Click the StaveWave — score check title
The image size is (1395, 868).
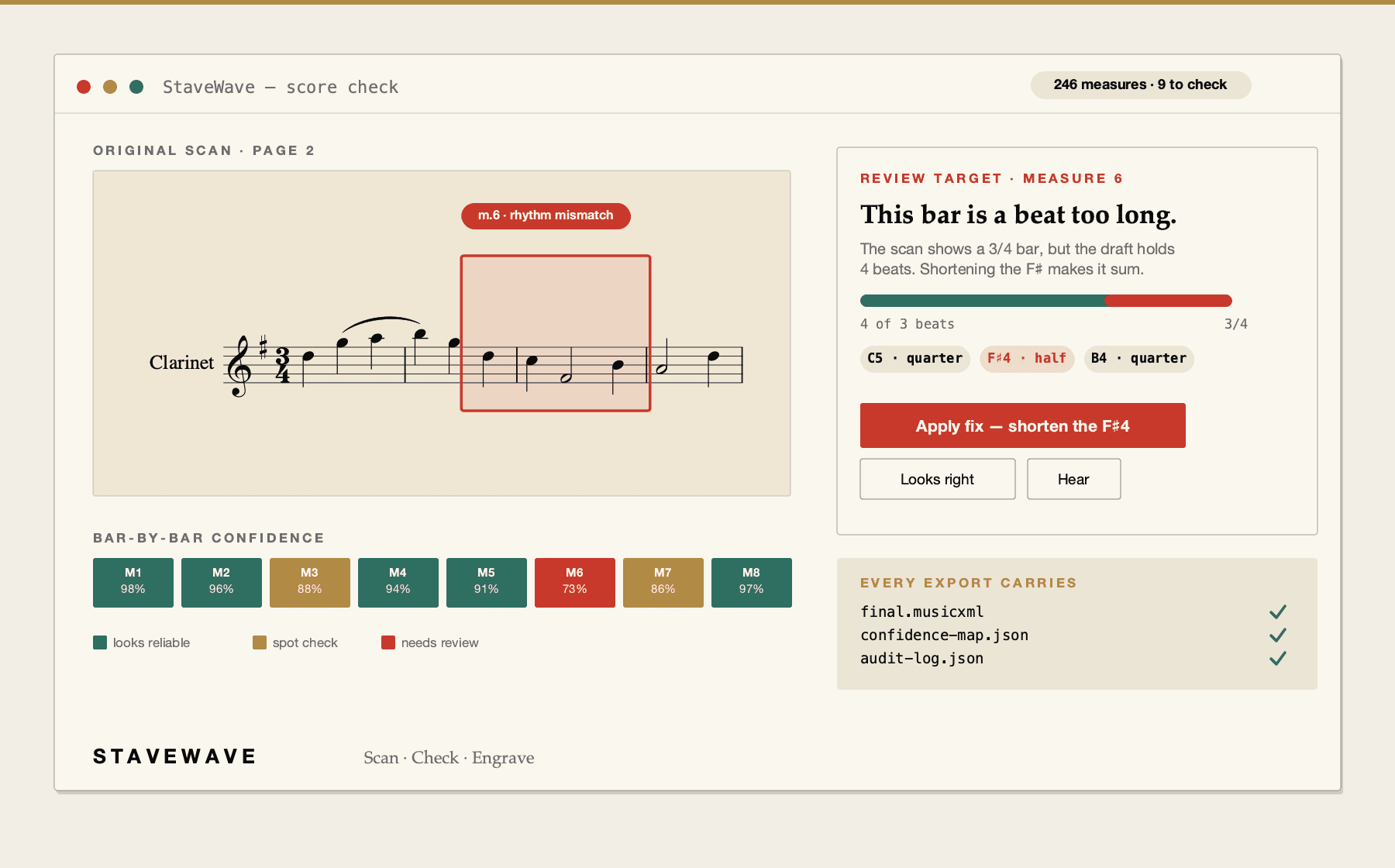[x=281, y=87]
